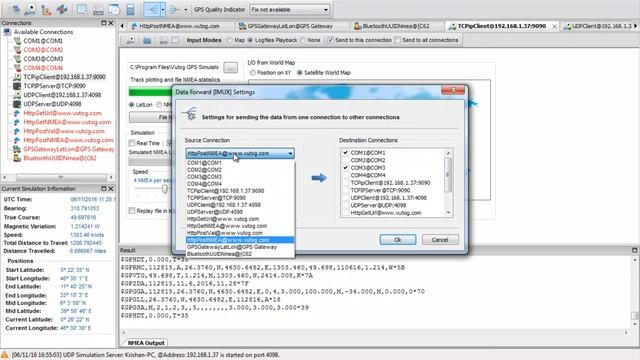Viewport: 640px width, 360px height.
Task: Check UDPServer@UDP:4098 in Destination Connections
Action: click(345, 205)
